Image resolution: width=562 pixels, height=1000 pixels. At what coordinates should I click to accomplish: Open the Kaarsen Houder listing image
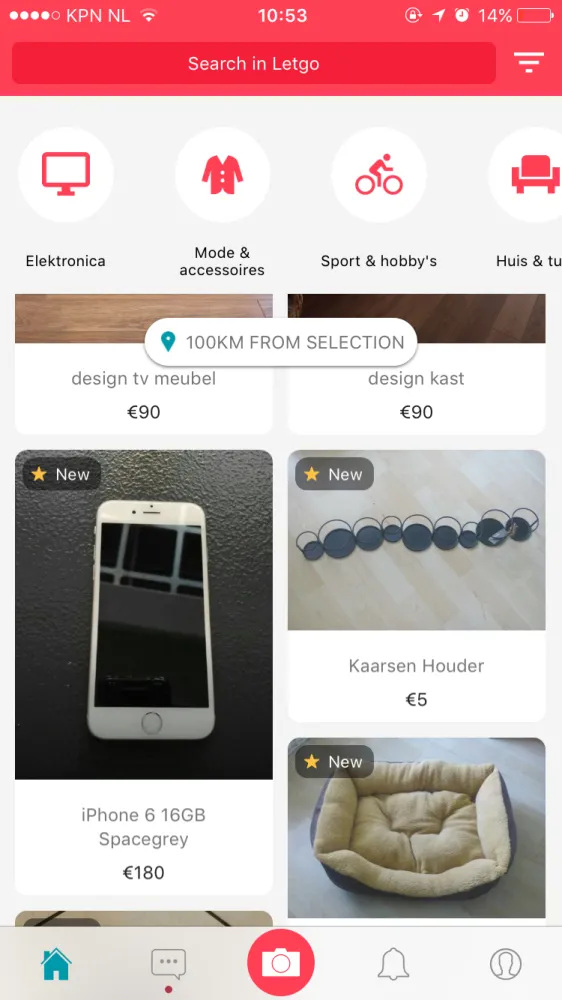[417, 540]
